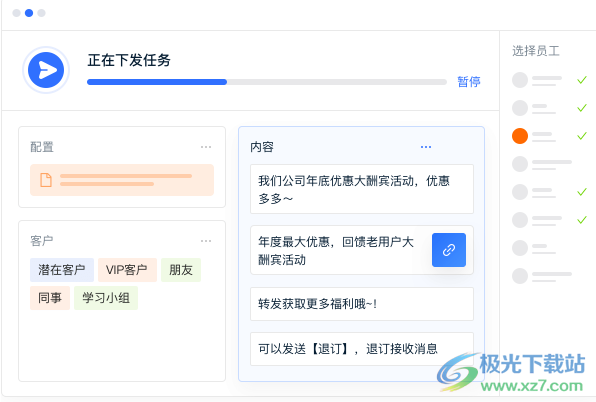Select the 朋友 customer tag
The image size is (596, 402).
click(181, 270)
